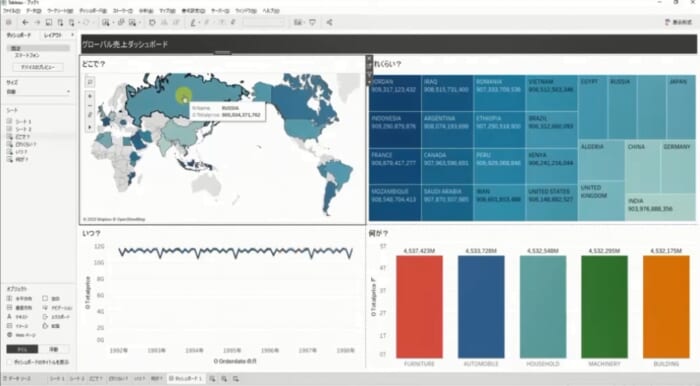The width and height of the screenshot is (700, 386).
Task: Open the highlight dropdown arrow in toolbar
Action: 199,22
